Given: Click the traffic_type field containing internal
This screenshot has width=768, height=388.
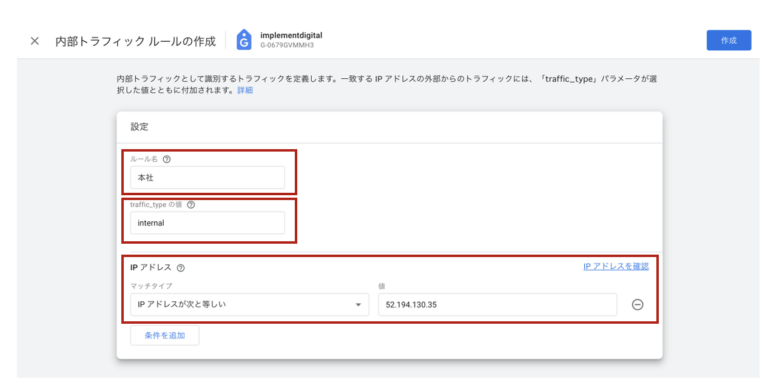Looking at the screenshot, I should (207, 223).
